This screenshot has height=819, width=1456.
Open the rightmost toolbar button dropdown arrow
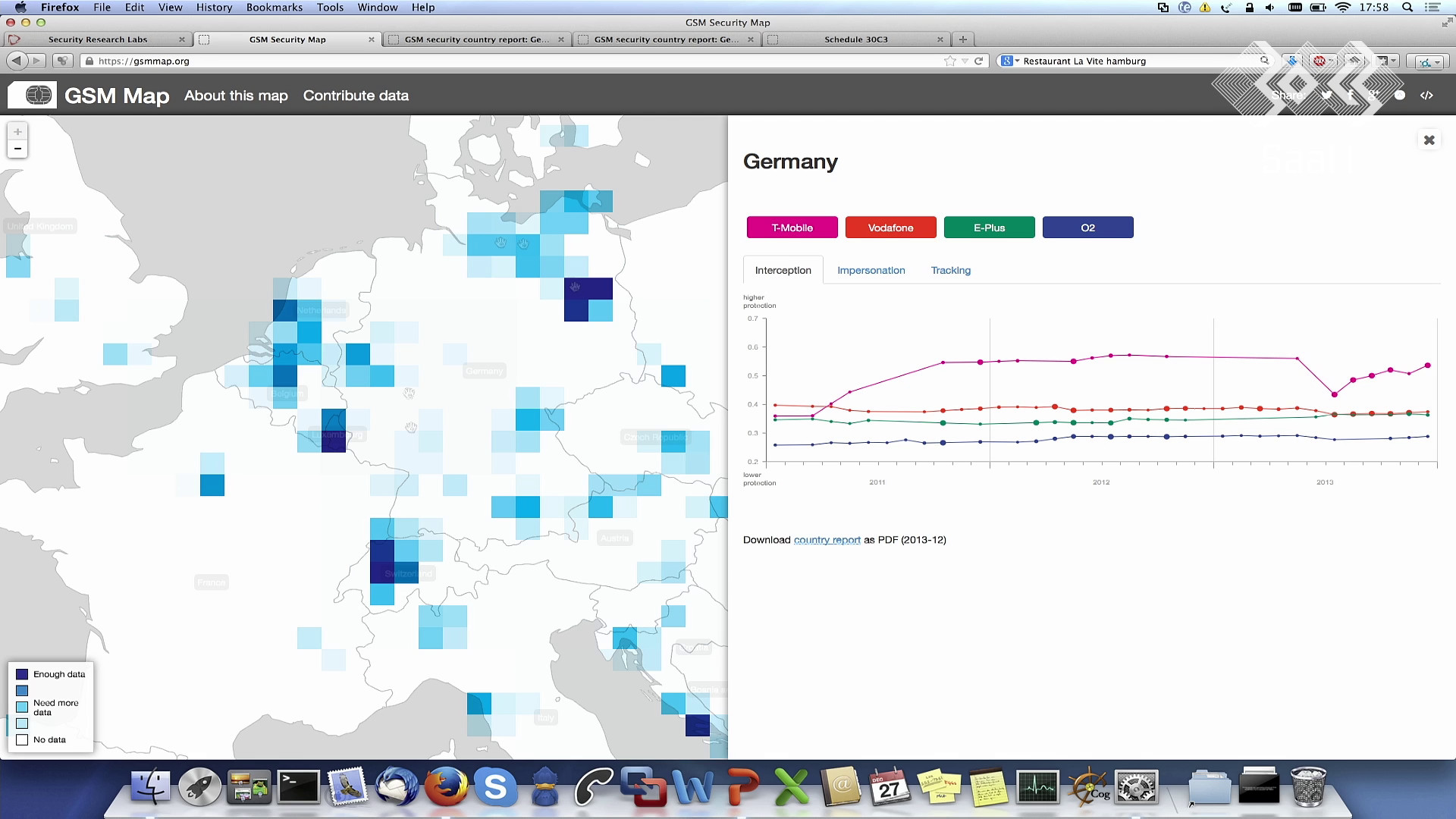1438,61
